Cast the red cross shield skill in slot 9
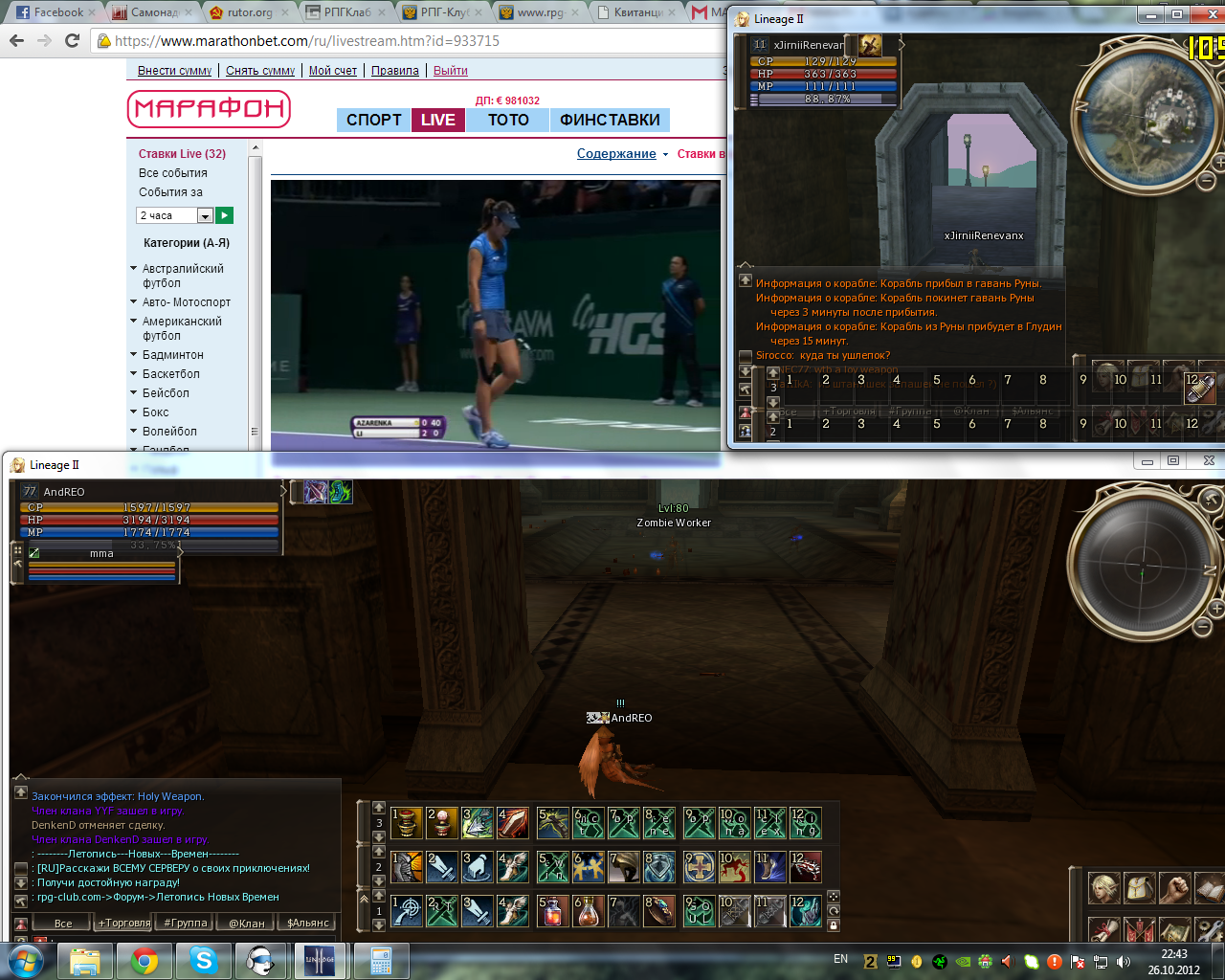The image size is (1225, 980). 700,867
